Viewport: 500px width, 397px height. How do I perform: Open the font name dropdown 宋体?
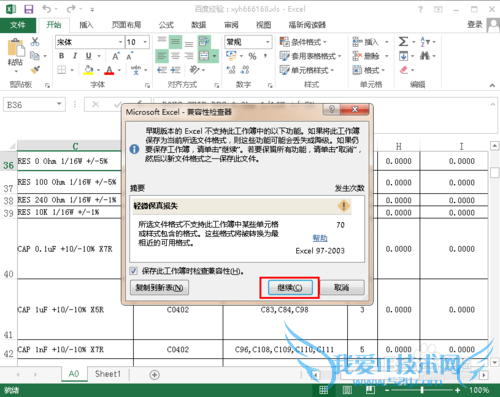click(x=121, y=42)
